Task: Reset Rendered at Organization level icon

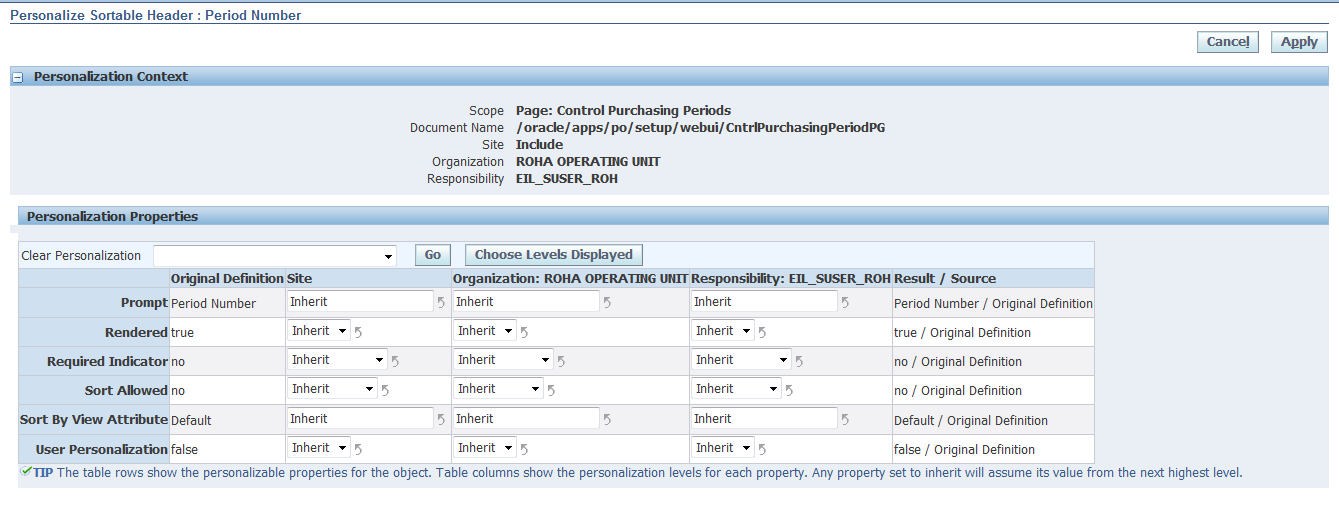Action: click(x=525, y=332)
